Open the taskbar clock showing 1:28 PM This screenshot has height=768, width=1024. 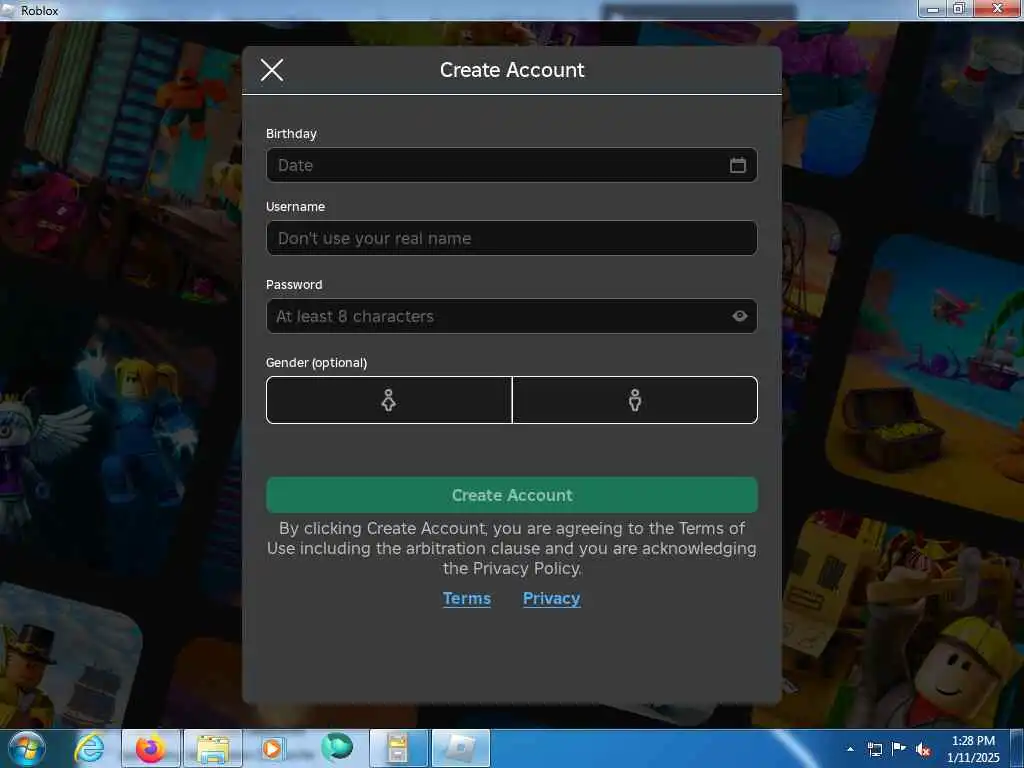pyautogui.click(x=973, y=749)
